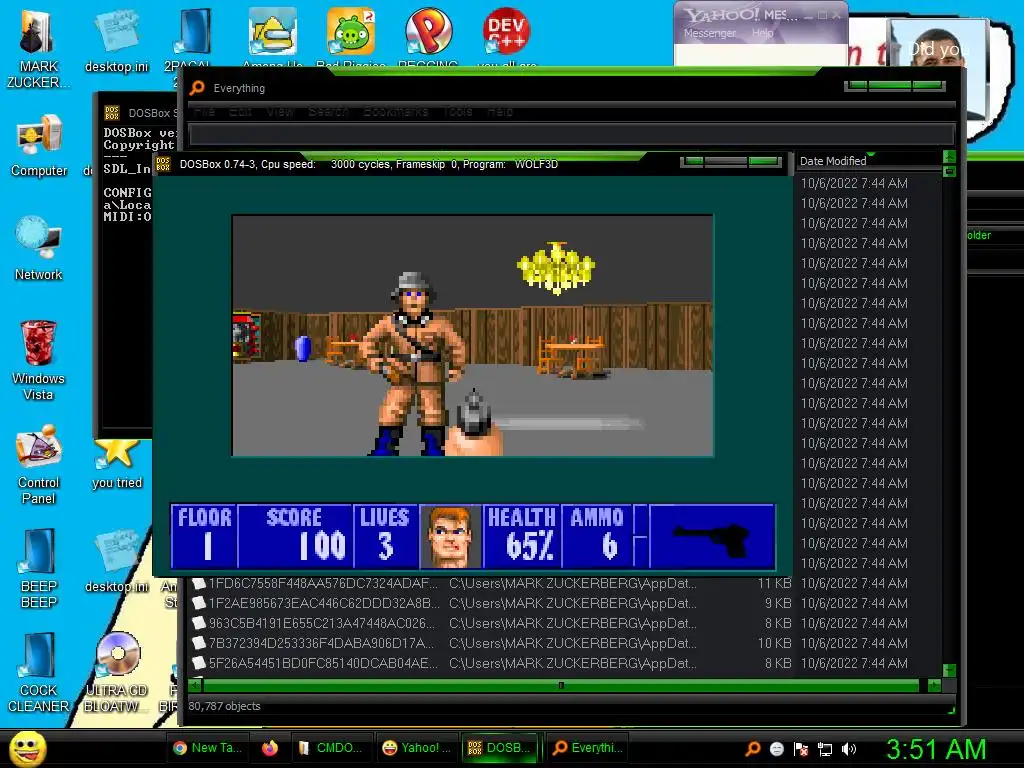
Task: Select the Computer desktop icon
Action: (x=39, y=146)
